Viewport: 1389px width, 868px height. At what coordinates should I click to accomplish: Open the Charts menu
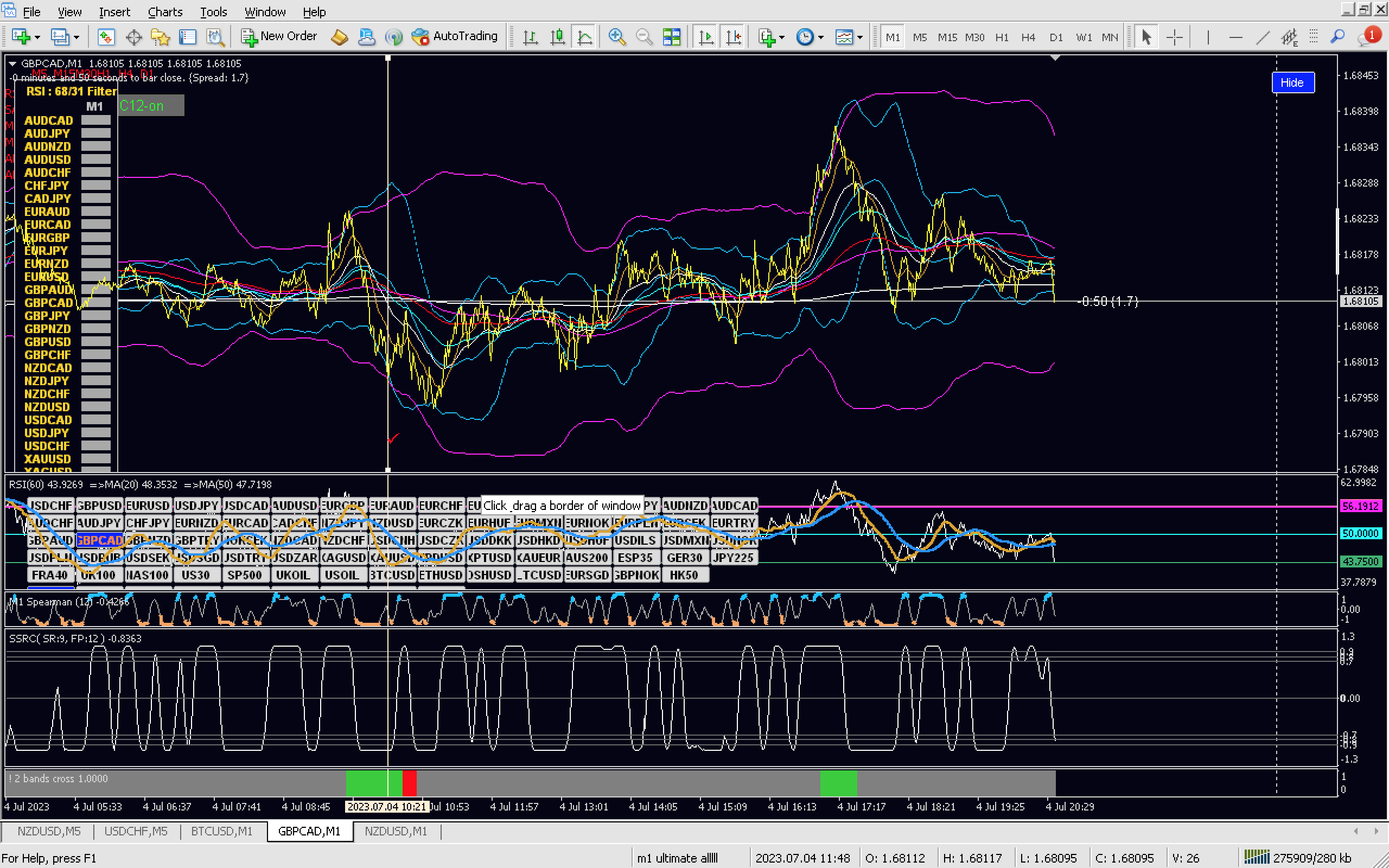point(165,11)
